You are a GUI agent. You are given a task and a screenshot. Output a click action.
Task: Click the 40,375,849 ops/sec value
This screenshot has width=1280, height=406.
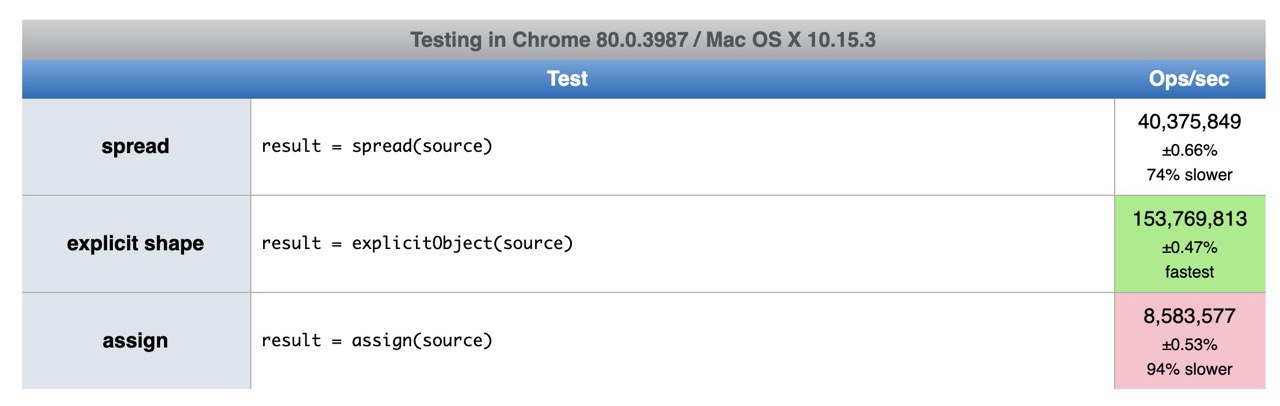(x=1189, y=122)
